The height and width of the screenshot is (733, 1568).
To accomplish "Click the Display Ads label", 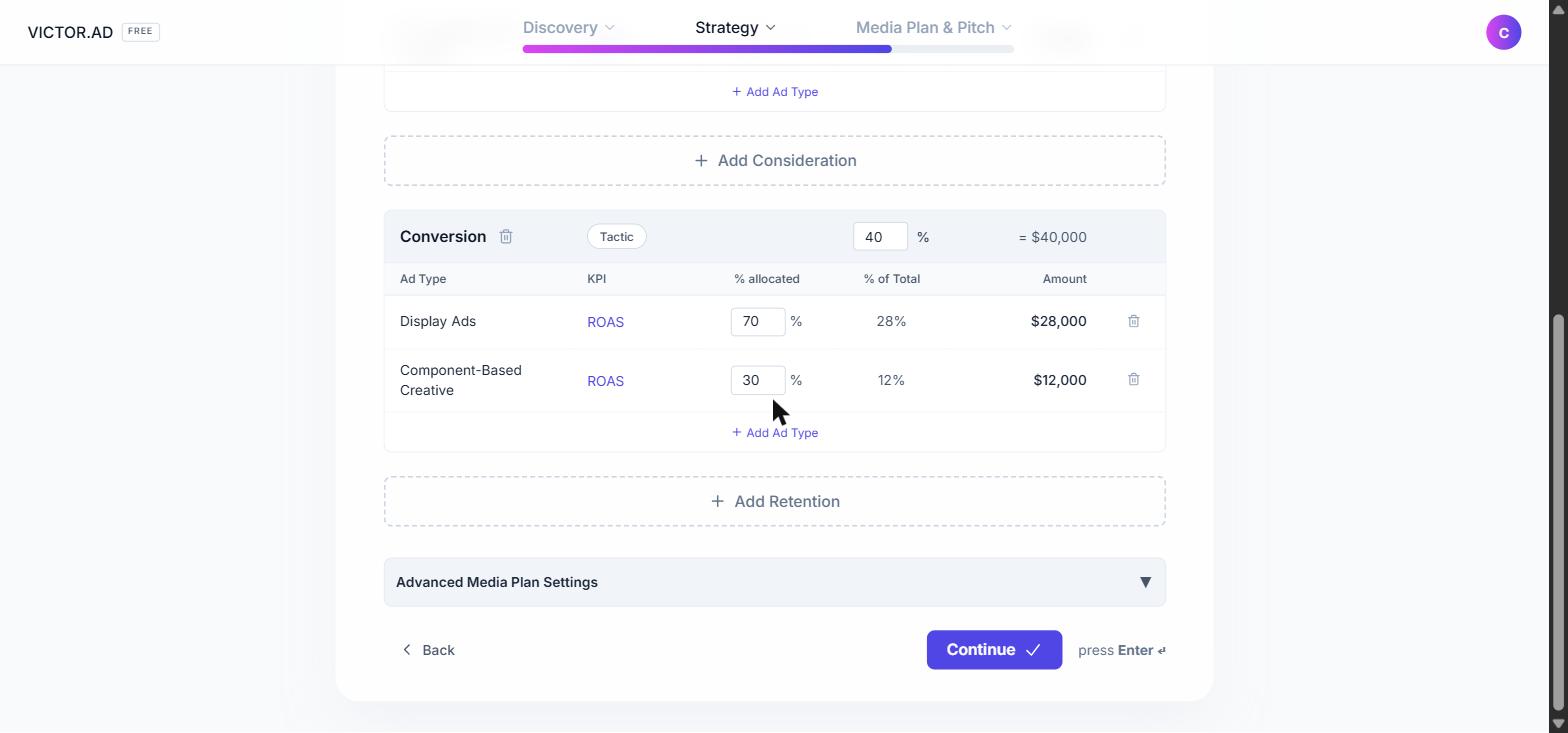I will point(438,321).
